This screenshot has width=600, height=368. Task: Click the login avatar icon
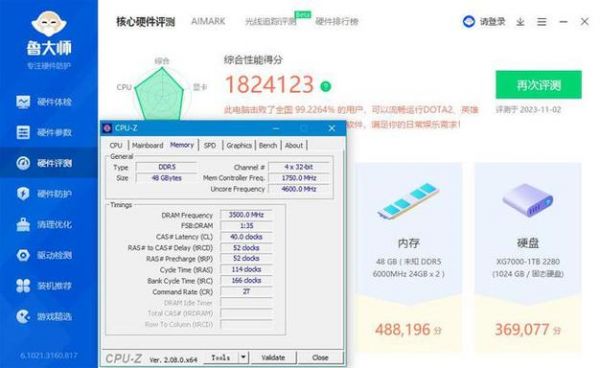469,22
